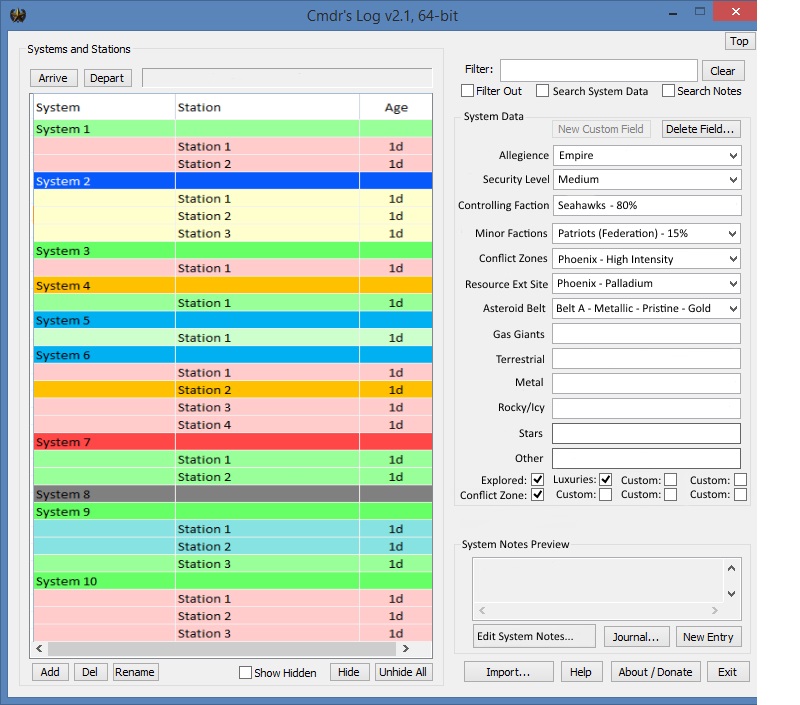
Task: Select the System 4 orange row
Action: click(x=233, y=286)
